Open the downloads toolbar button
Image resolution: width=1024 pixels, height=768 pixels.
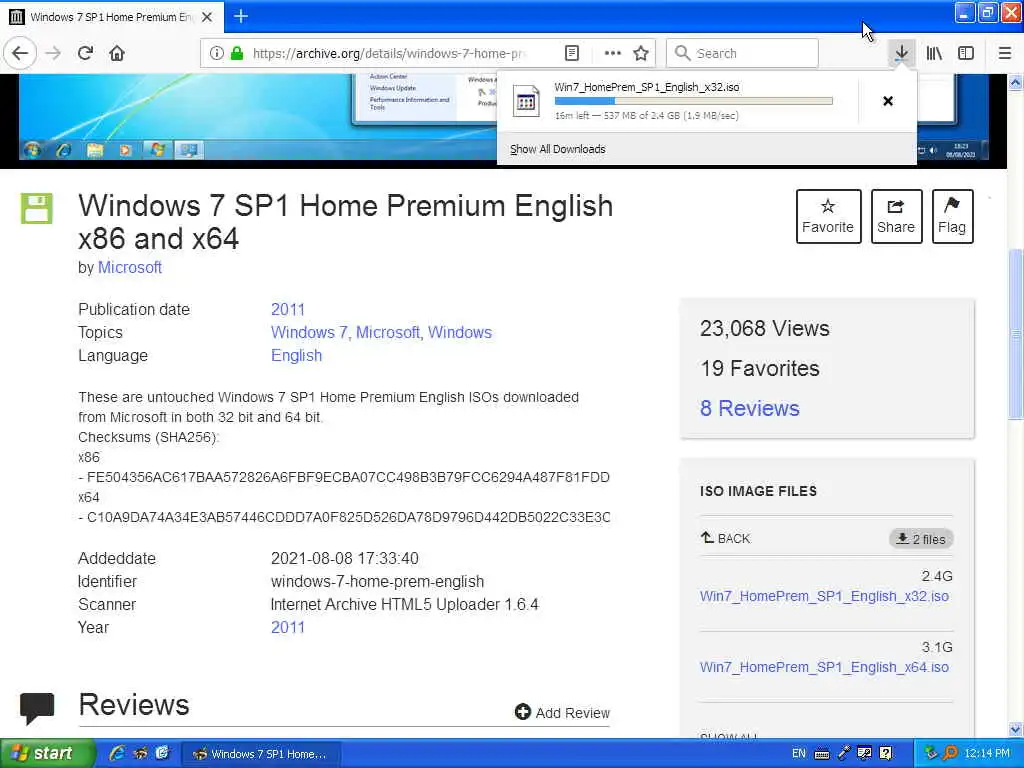(x=901, y=53)
